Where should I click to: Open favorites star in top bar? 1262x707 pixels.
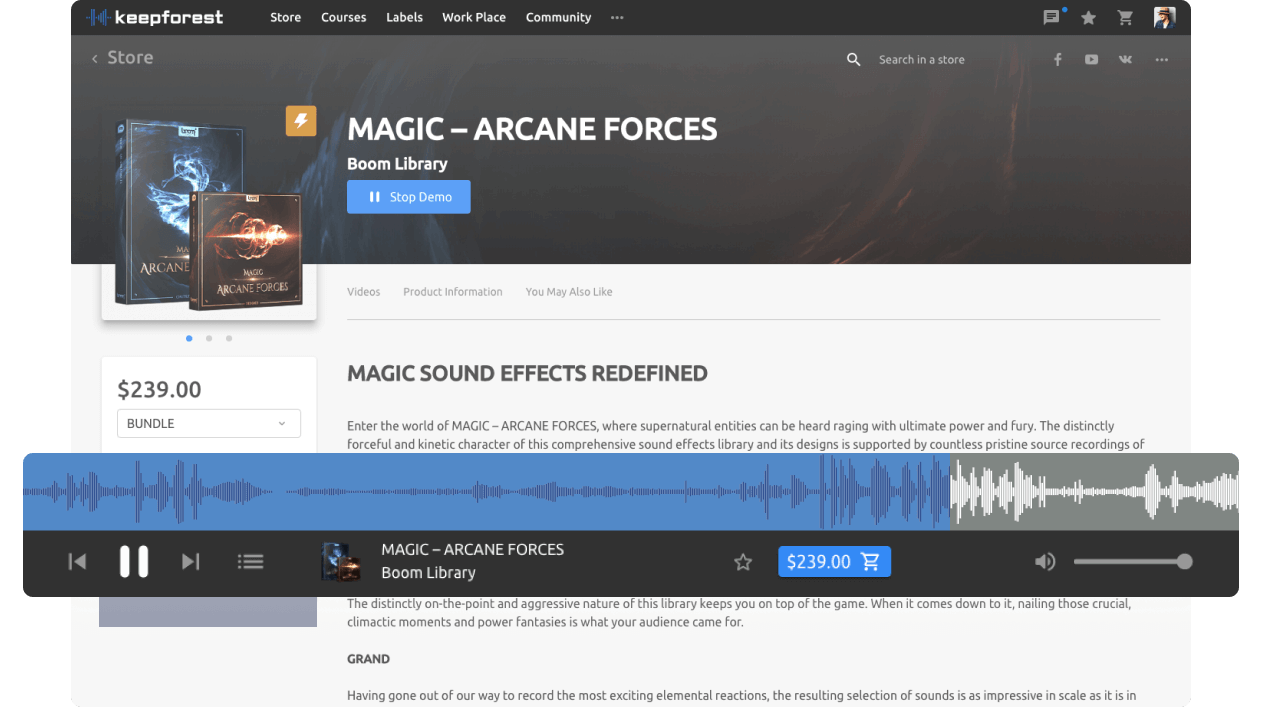click(x=1088, y=17)
